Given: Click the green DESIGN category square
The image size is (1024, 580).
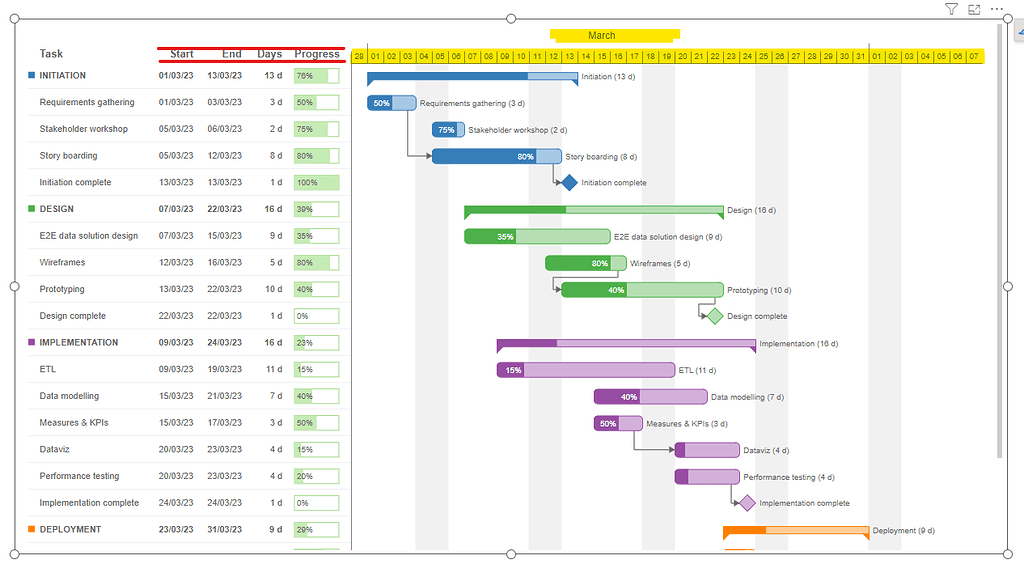Looking at the screenshot, I should click(x=30, y=209).
